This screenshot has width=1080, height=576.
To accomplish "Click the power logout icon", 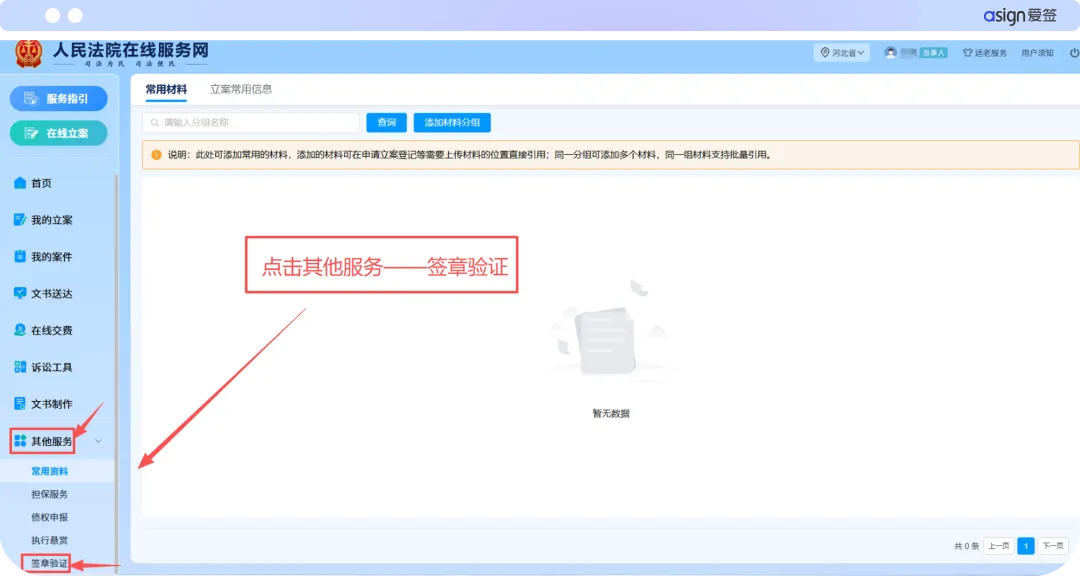I will [x=1074, y=53].
